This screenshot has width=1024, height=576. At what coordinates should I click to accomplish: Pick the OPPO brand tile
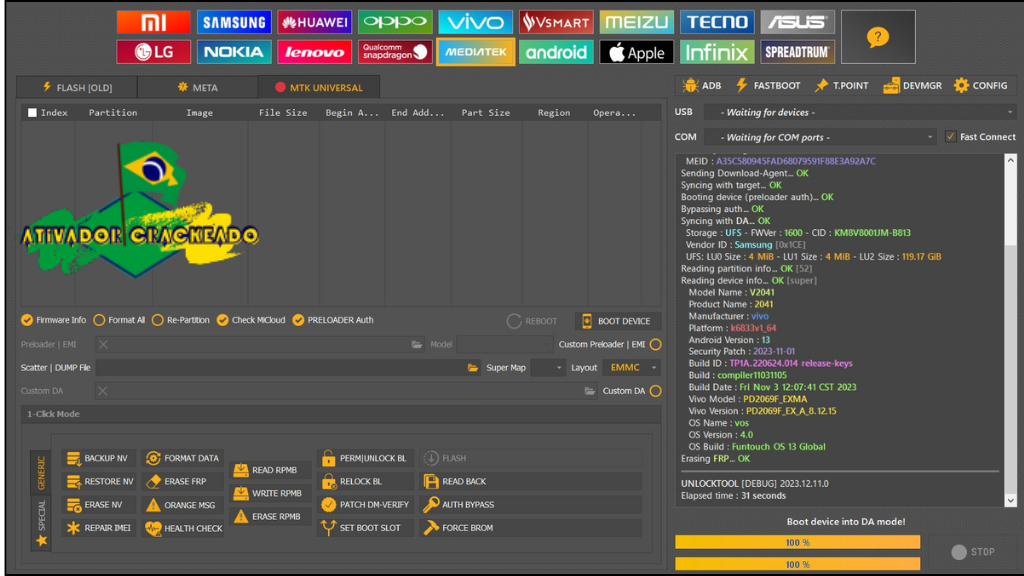[x=395, y=22]
